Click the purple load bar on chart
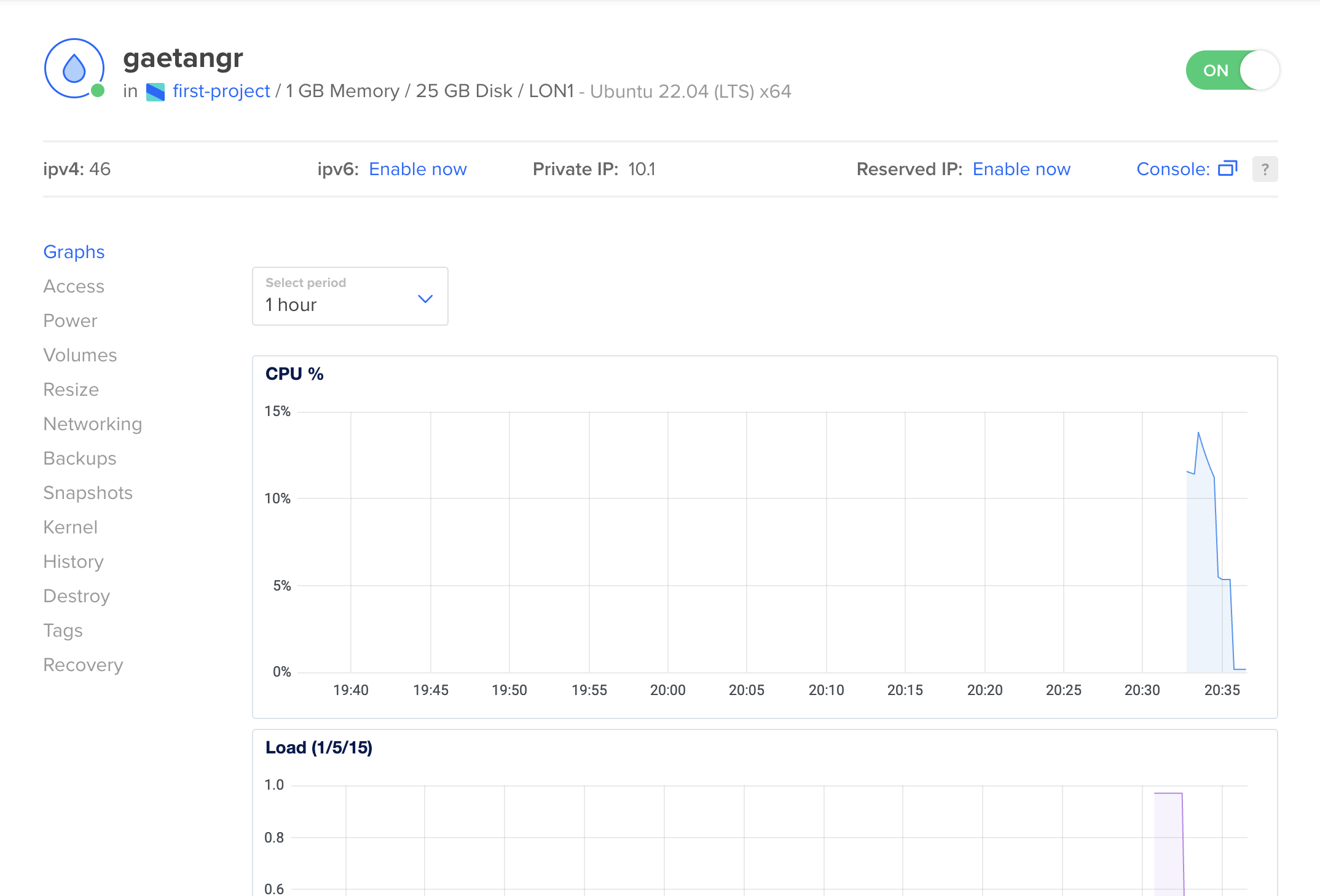This screenshot has width=1320, height=896. coord(1169,845)
